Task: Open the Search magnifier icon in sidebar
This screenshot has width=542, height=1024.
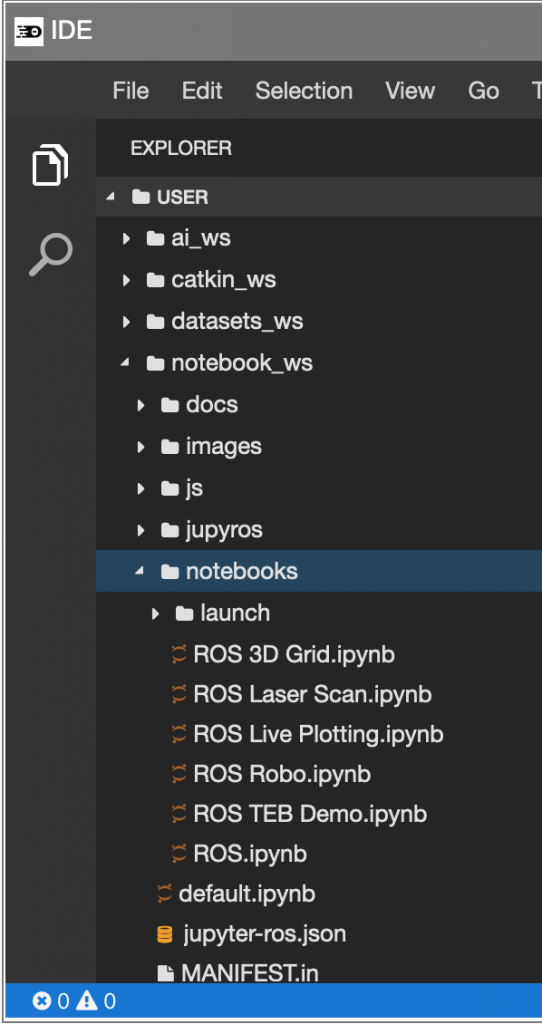Action: (50, 255)
